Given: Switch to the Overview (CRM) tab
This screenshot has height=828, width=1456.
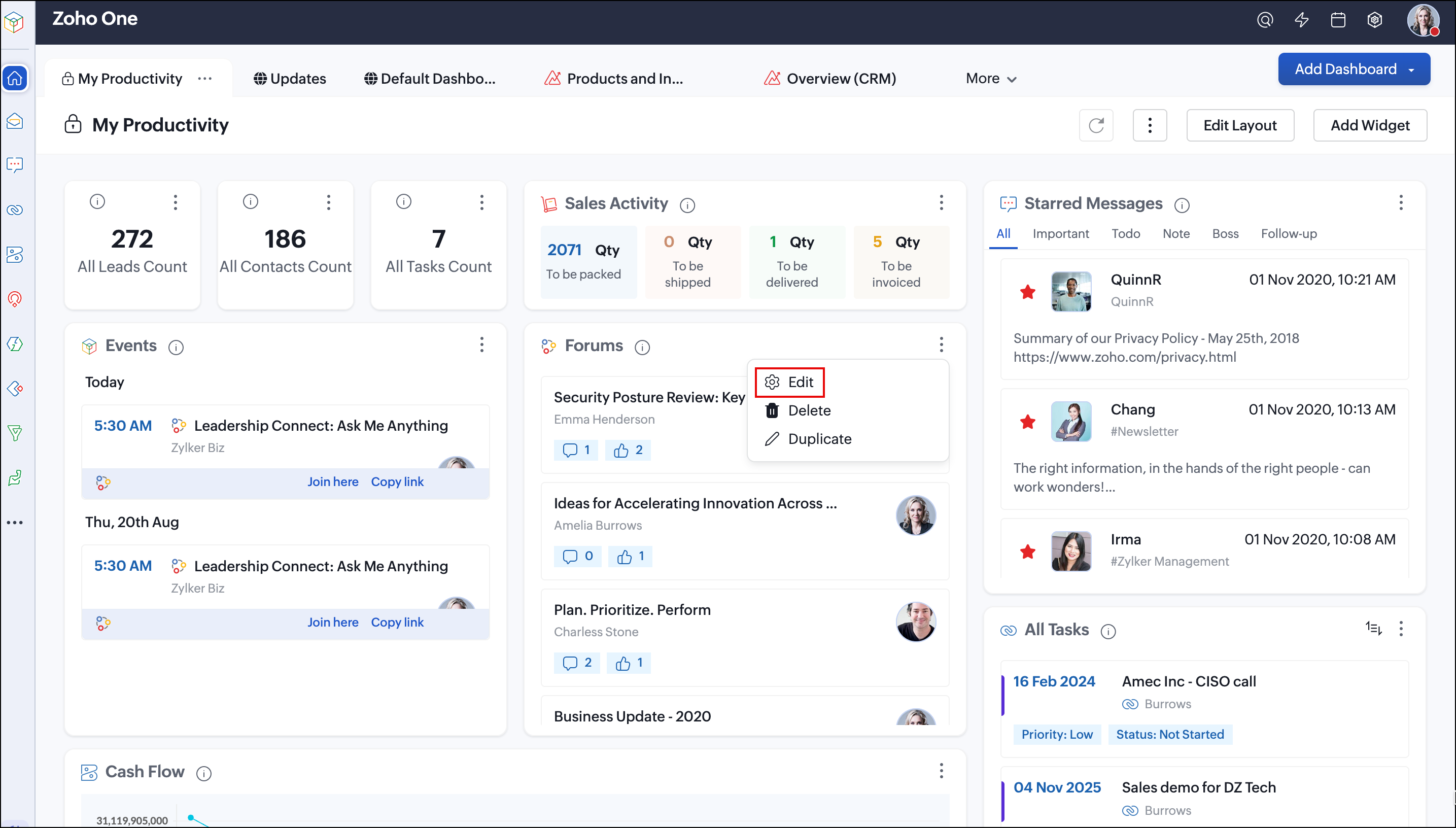Looking at the screenshot, I should (829, 79).
